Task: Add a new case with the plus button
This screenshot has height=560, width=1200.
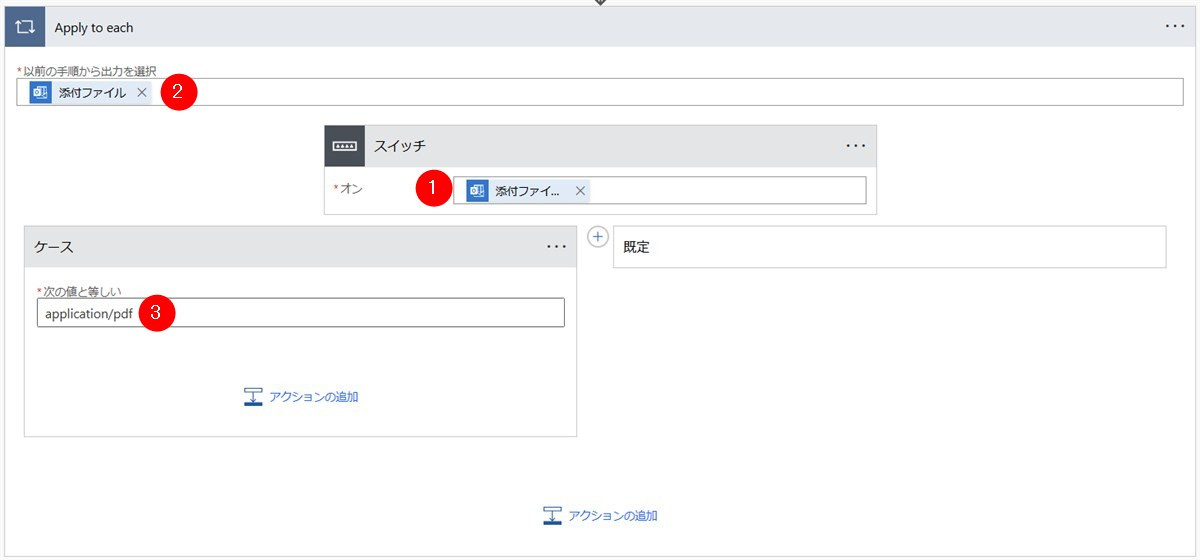Action: coord(597,237)
